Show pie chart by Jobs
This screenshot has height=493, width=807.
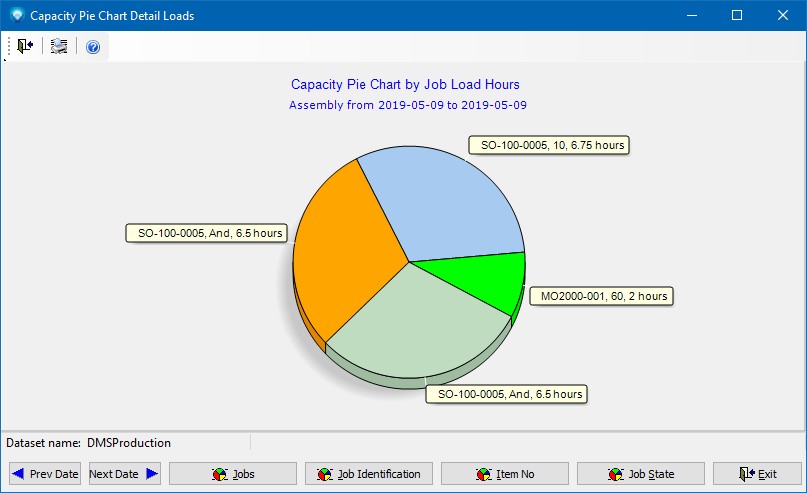[233, 474]
